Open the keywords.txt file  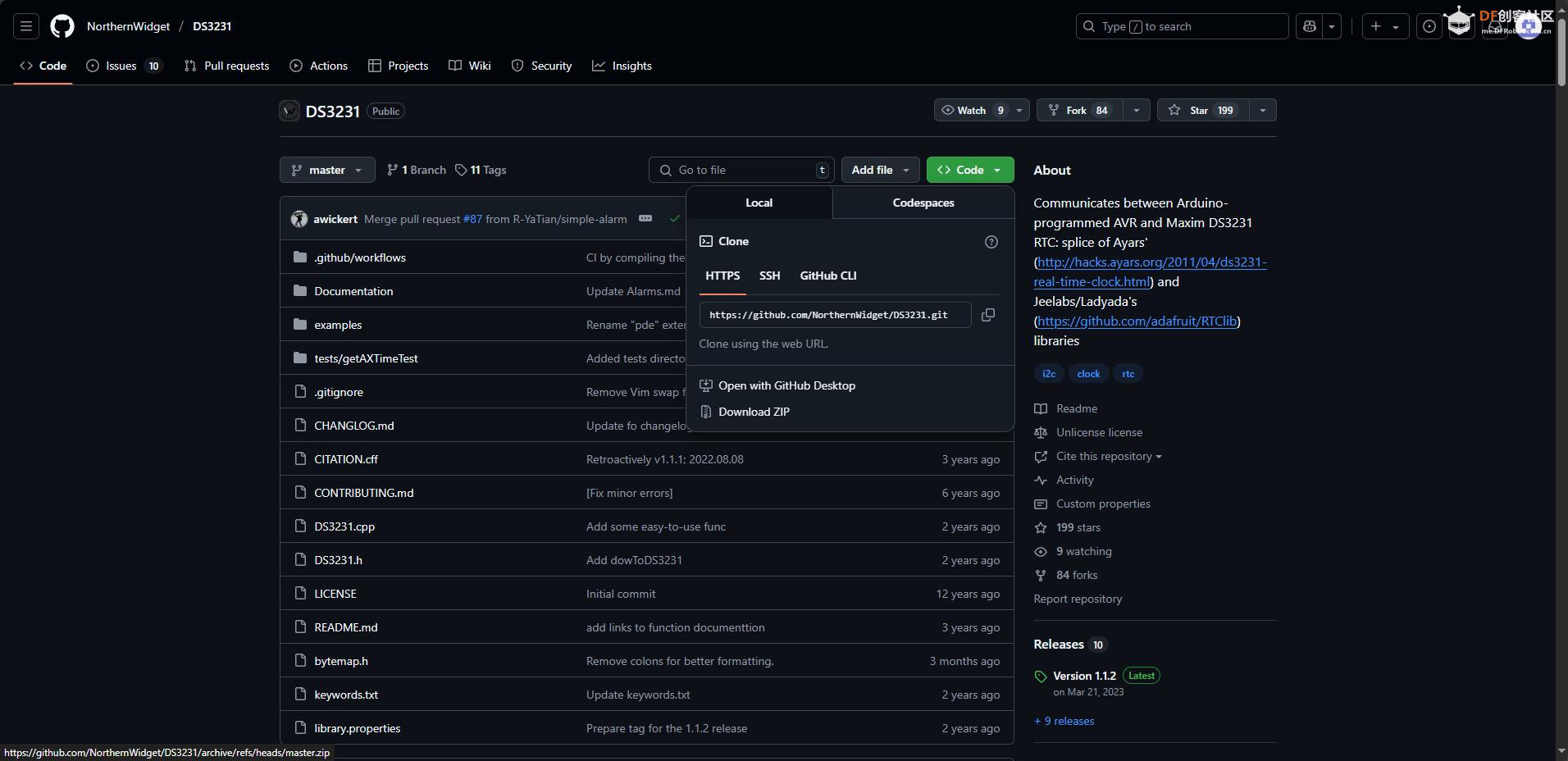pyautogui.click(x=346, y=695)
